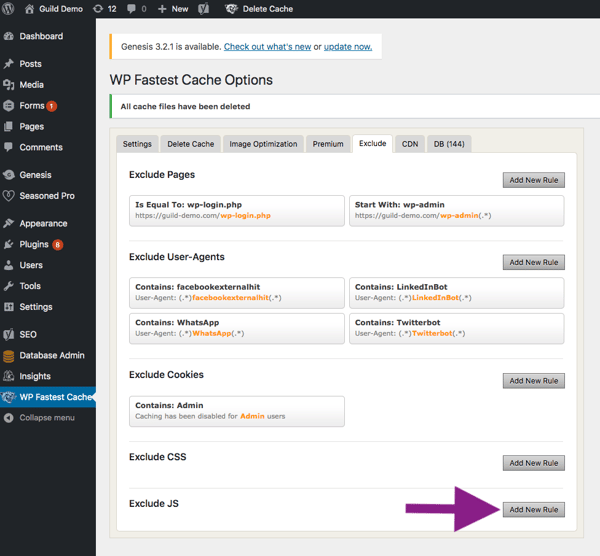The width and height of the screenshot is (600, 556).
Task: Click the Forms icon in sidebar
Action: [8, 106]
